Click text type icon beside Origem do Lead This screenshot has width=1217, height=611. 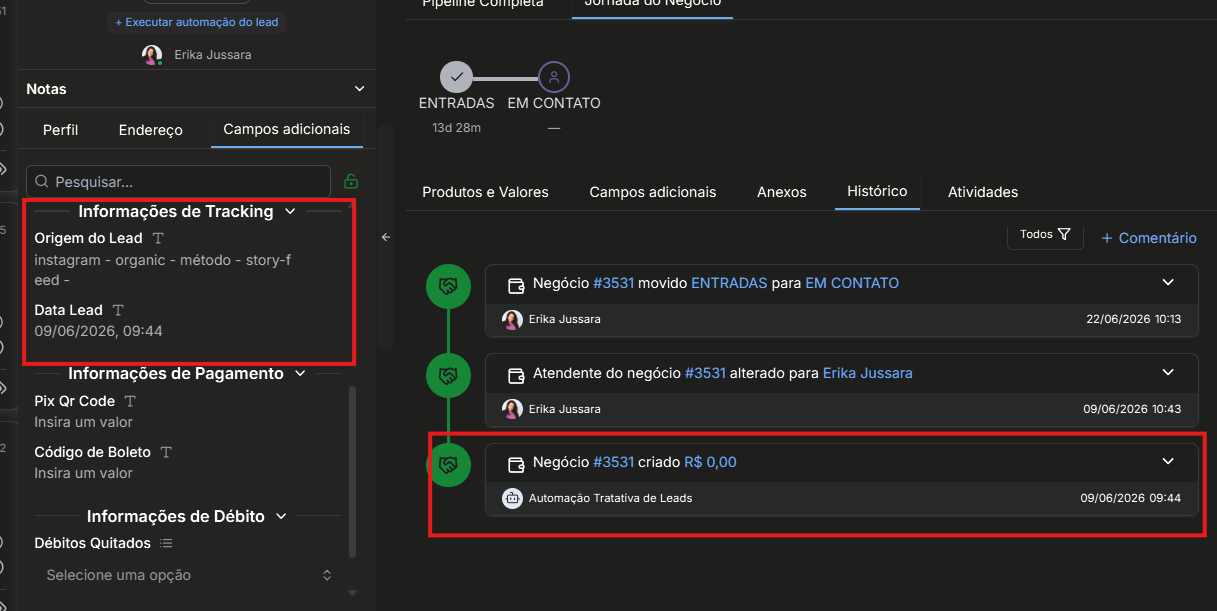pyautogui.click(x=158, y=238)
